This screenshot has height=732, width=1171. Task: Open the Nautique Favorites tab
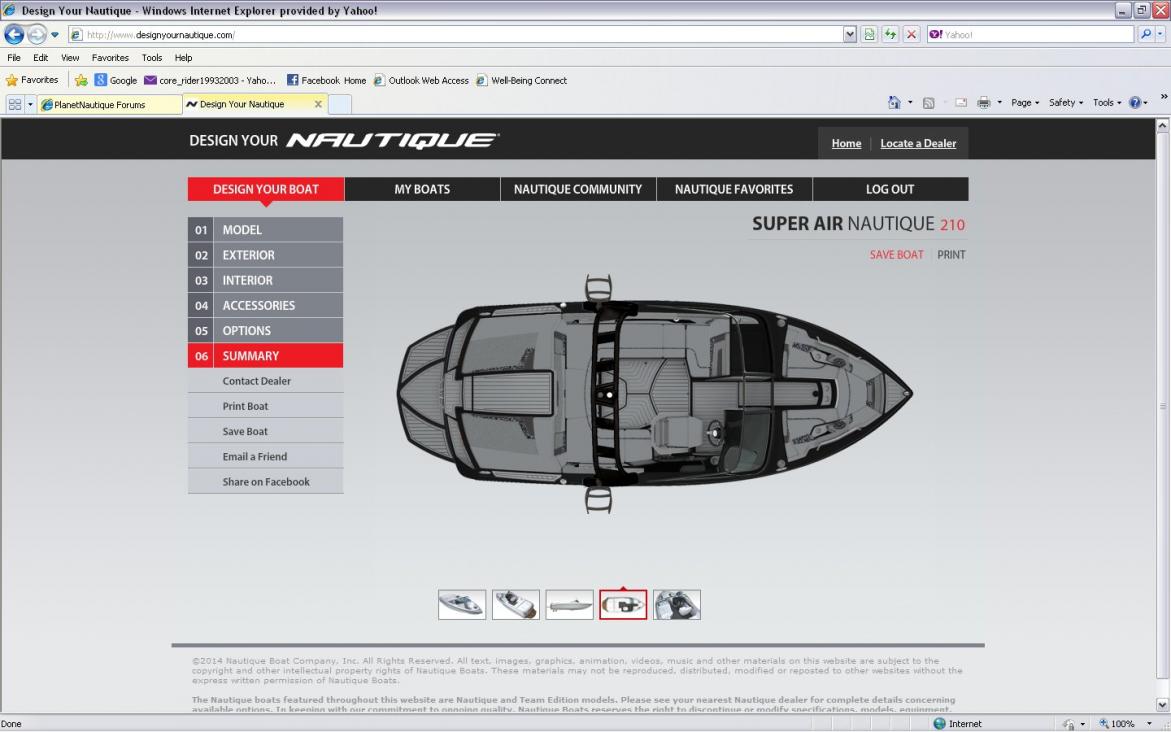click(x=734, y=189)
